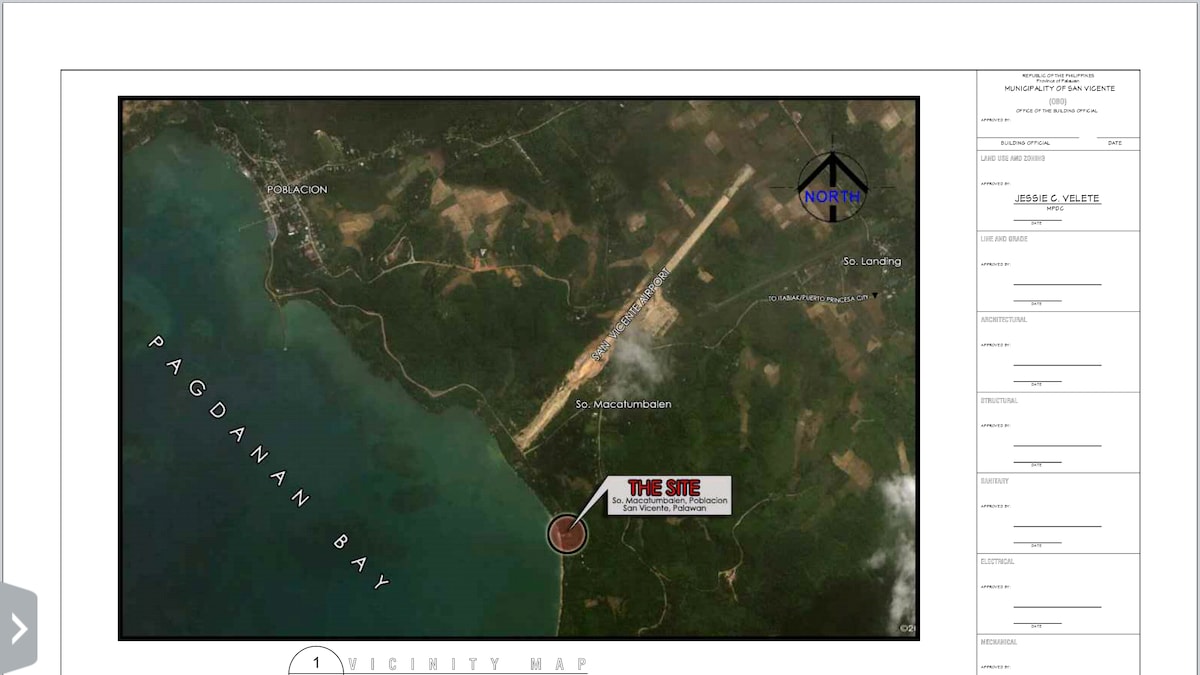Select the 'LINE AND GRADE' heading

1004,239
